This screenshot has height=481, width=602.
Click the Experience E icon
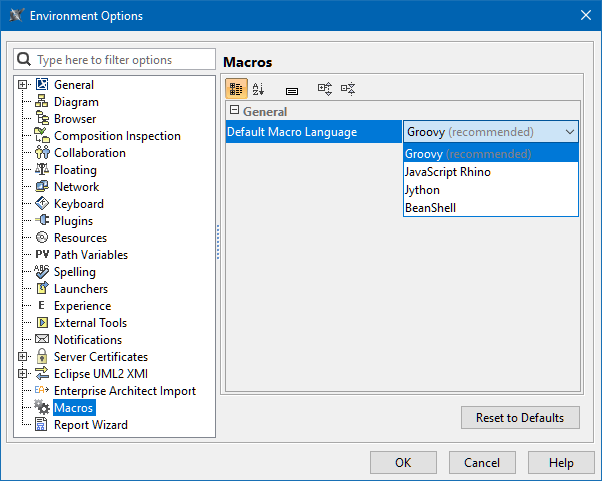pos(42,305)
